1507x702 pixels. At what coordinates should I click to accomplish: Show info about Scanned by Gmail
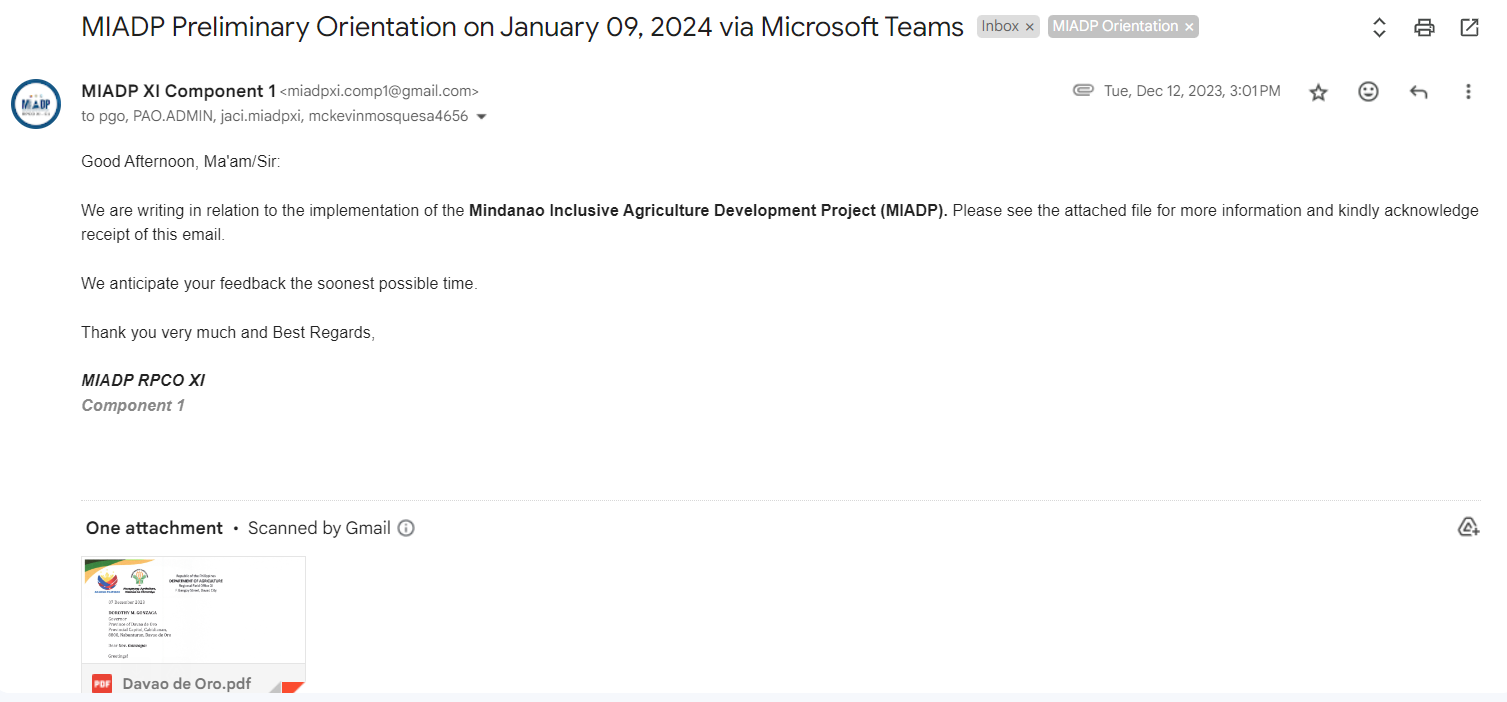pos(406,528)
